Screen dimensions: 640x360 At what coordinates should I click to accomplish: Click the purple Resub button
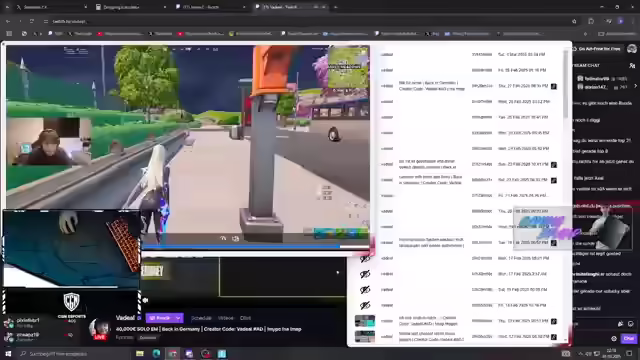pyautogui.click(x=160, y=318)
